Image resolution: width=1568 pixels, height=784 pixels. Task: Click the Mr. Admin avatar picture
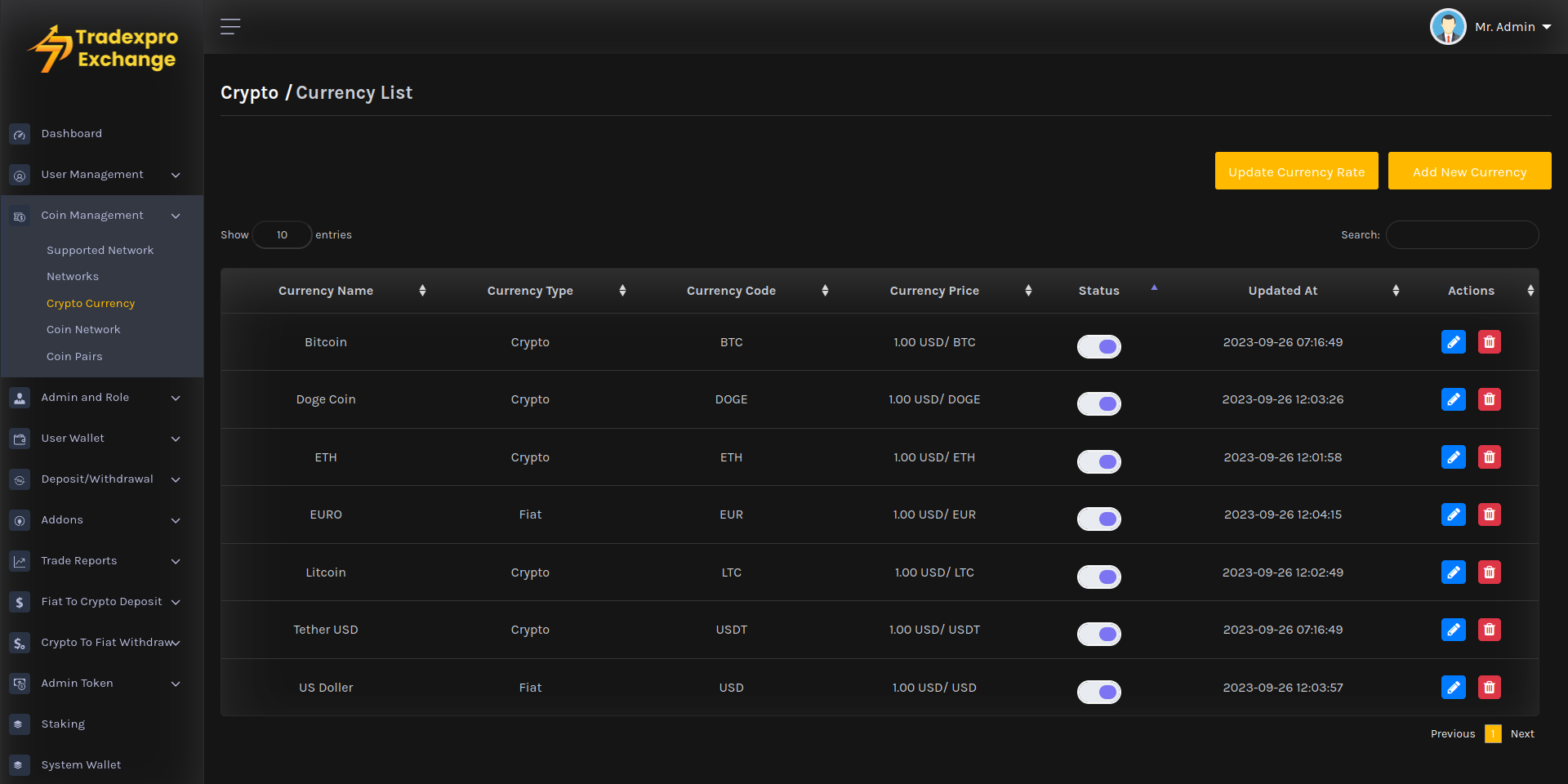pos(1448,27)
